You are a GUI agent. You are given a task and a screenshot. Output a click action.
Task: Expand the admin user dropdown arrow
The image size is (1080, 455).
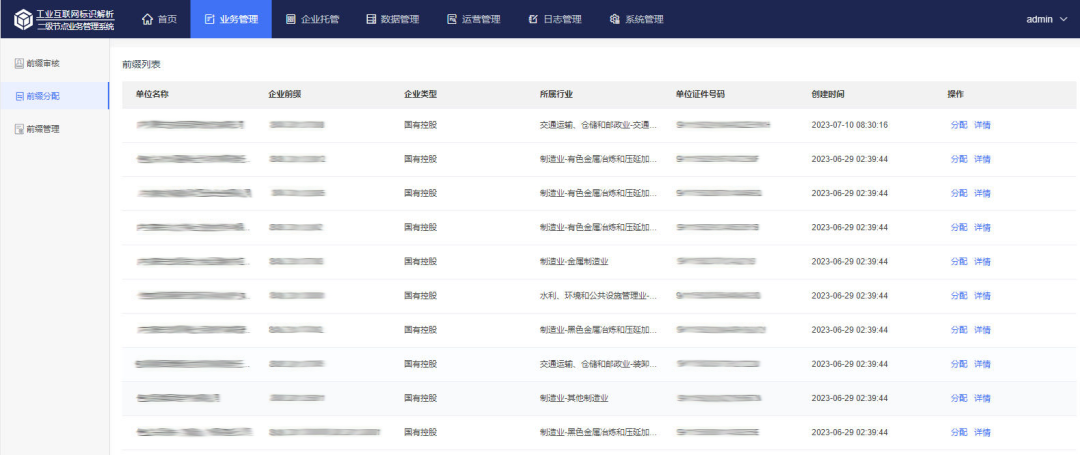[1064, 19]
